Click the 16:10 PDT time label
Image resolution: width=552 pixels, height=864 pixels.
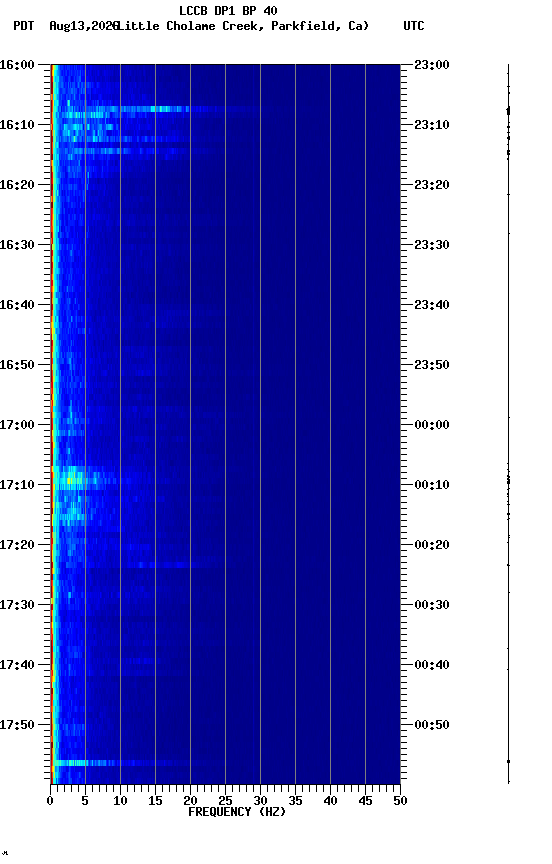[x=17, y=125]
